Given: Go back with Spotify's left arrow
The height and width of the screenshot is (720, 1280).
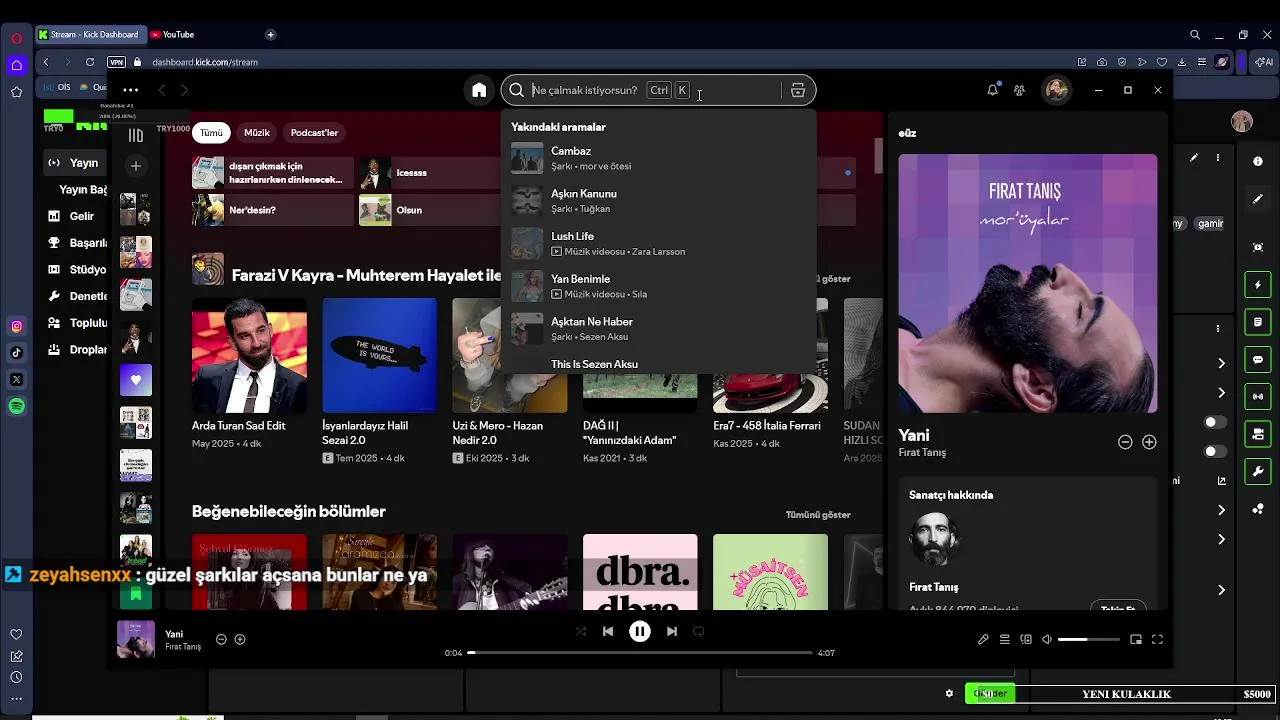Looking at the screenshot, I should pos(162,90).
